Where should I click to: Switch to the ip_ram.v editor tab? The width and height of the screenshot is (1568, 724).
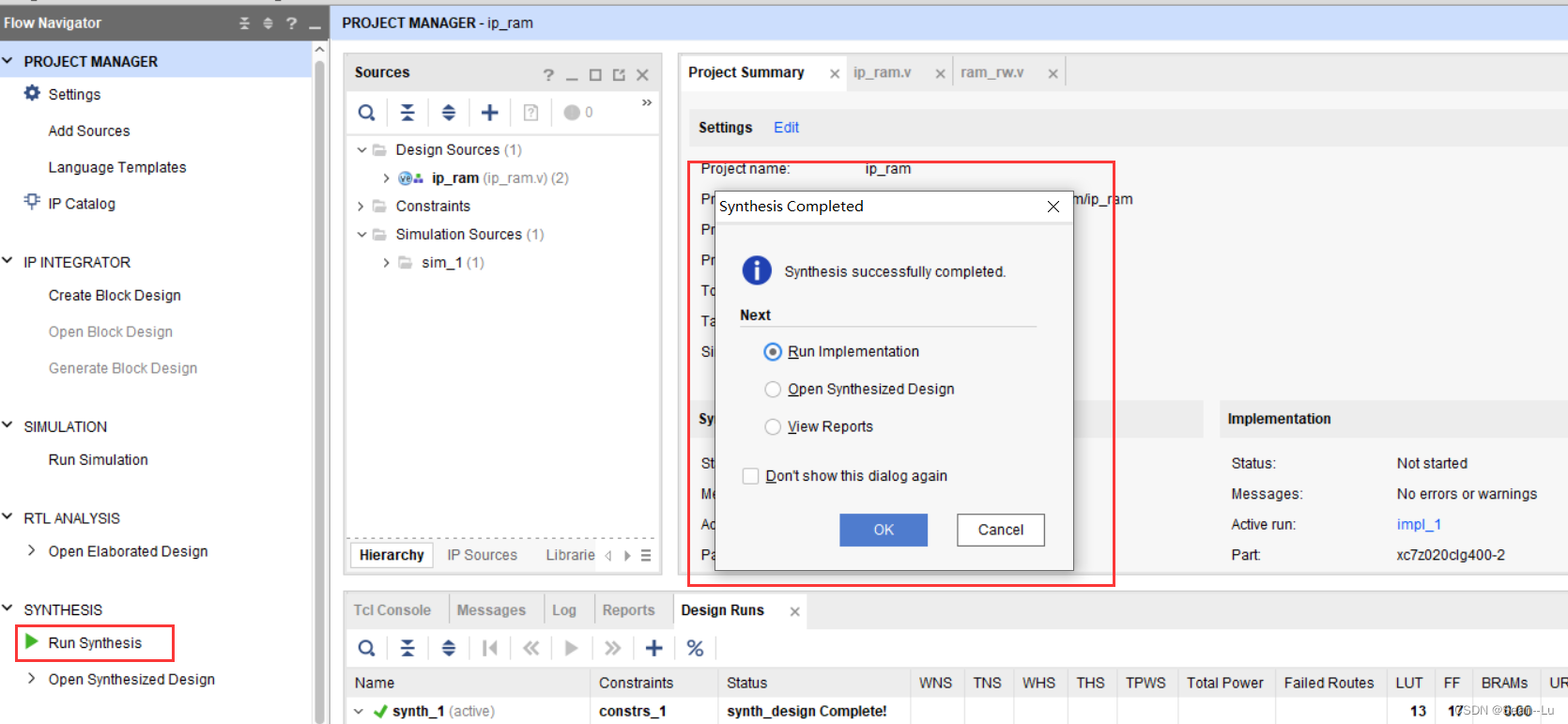pyautogui.click(x=883, y=72)
